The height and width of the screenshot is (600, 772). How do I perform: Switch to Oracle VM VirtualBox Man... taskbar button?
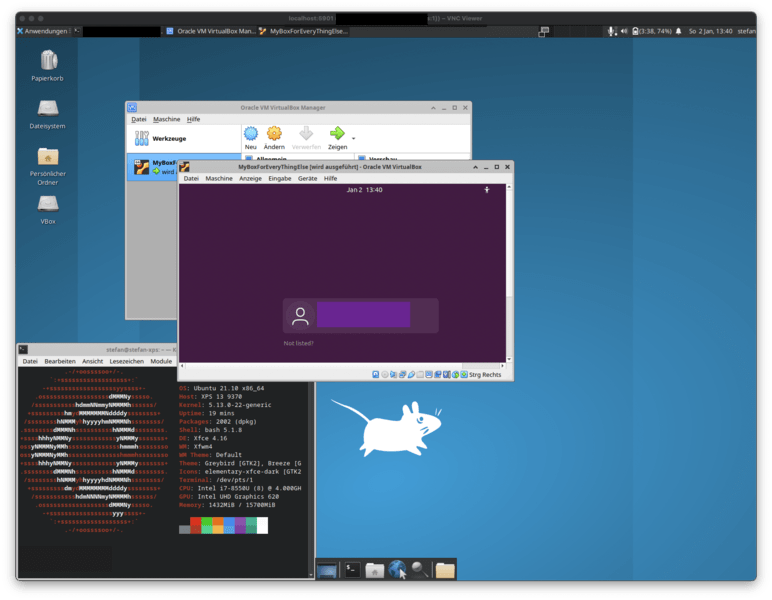(211, 31)
